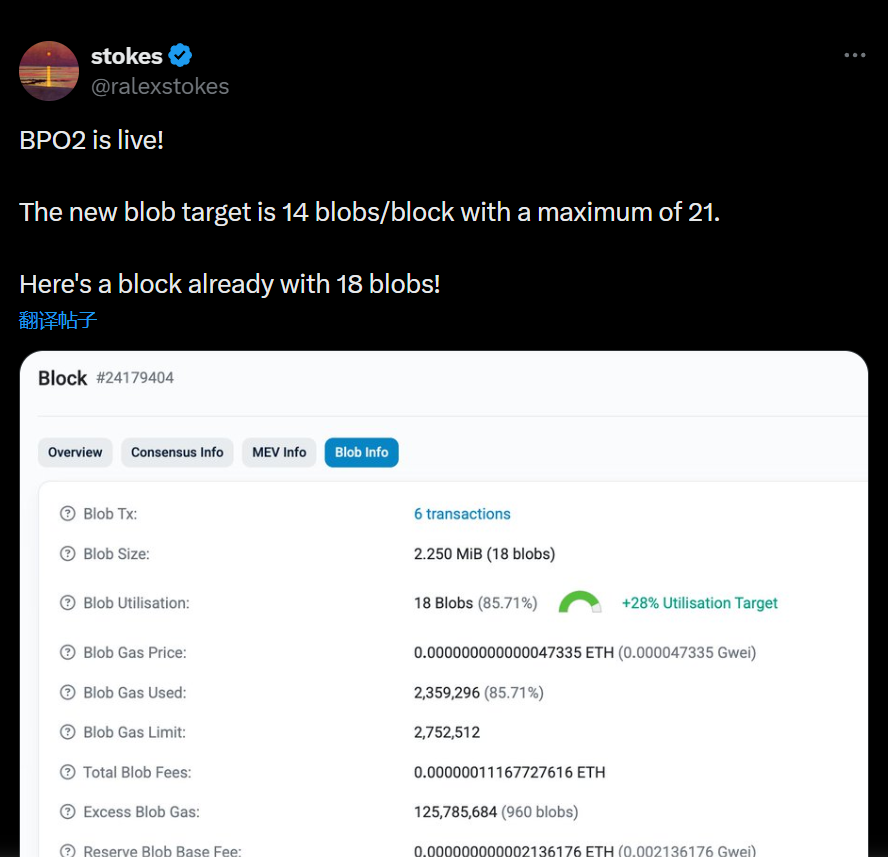Click the green blob utilisation gauge

pos(579,602)
